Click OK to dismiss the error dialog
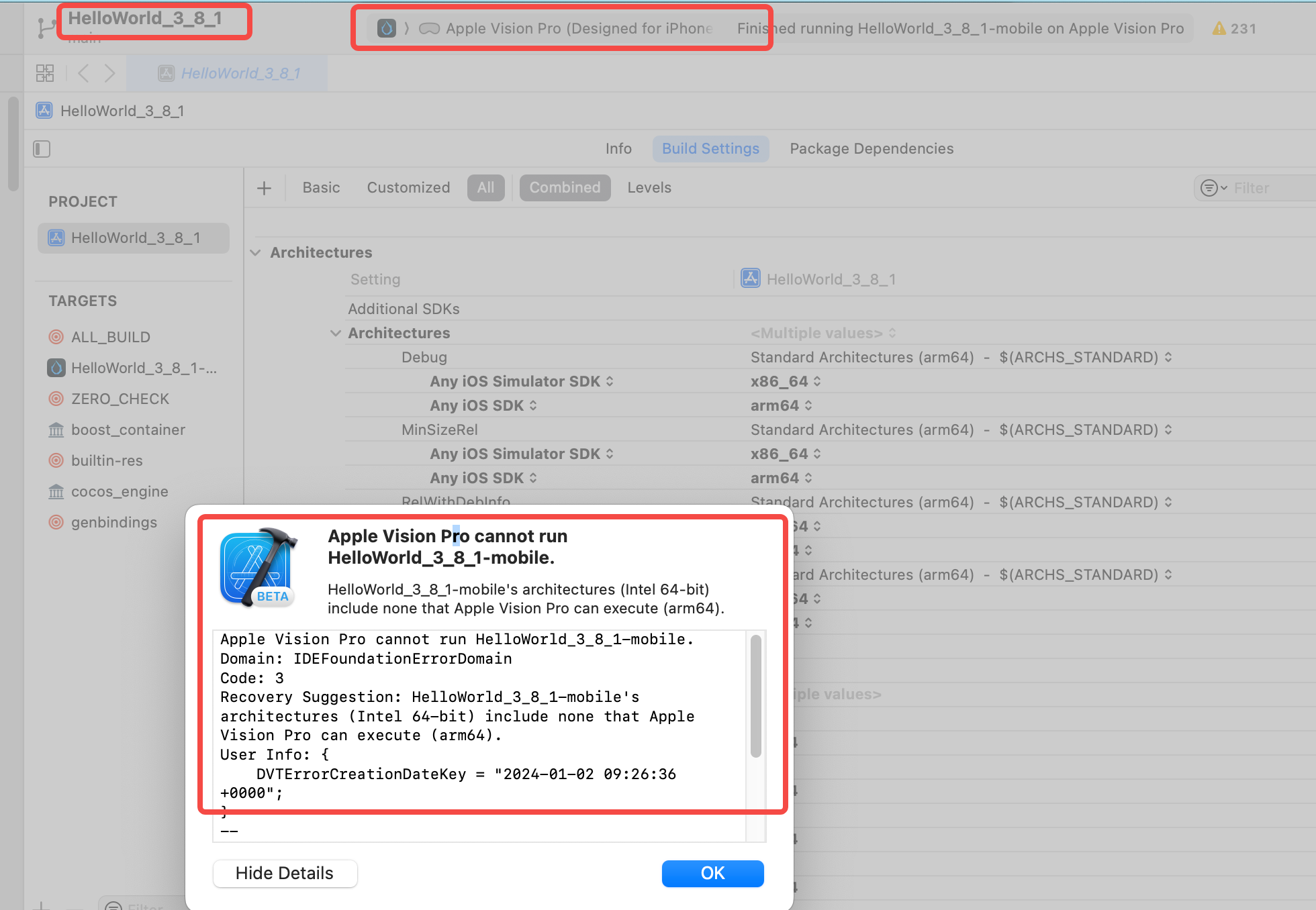Image resolution: width=1316 pixels, height=910 pixels. click(712, 873)
